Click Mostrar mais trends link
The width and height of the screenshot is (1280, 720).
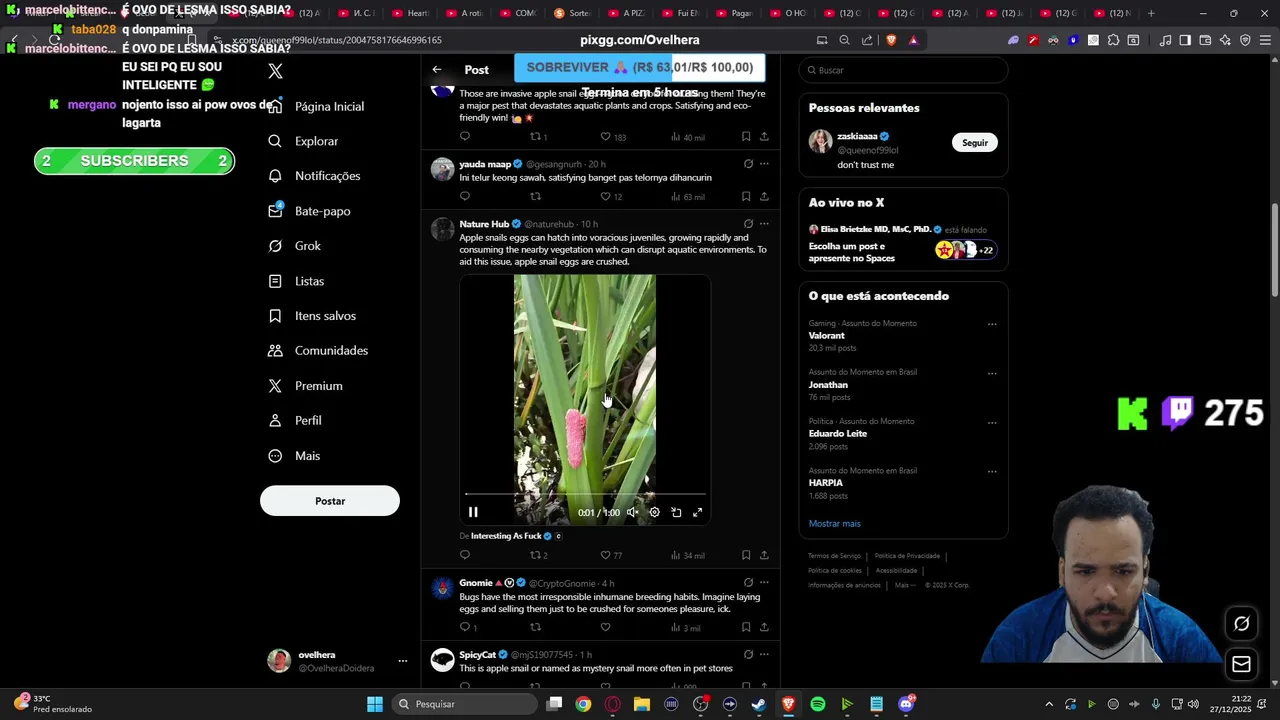834,524
